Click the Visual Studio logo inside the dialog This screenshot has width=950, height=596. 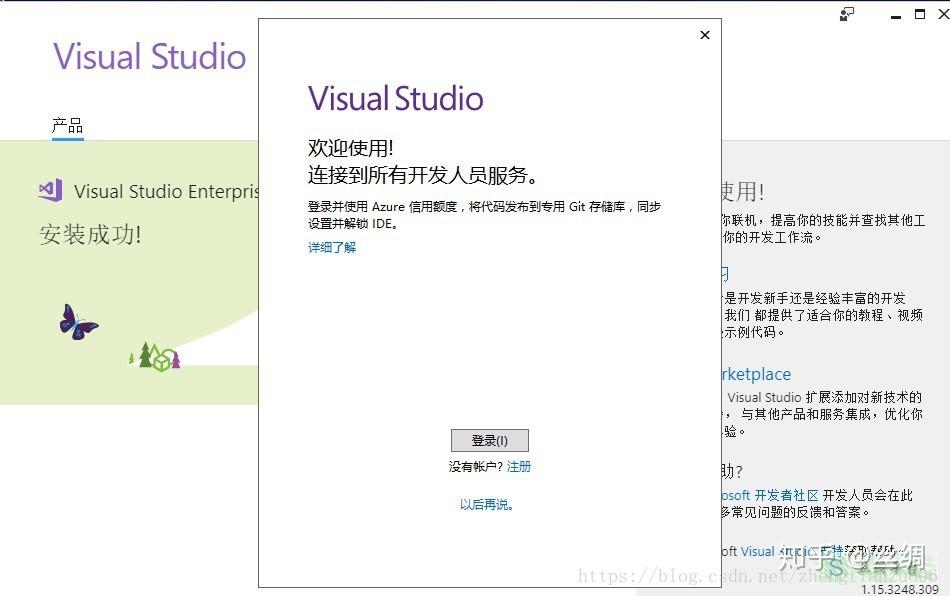click(x=395, y=98)
